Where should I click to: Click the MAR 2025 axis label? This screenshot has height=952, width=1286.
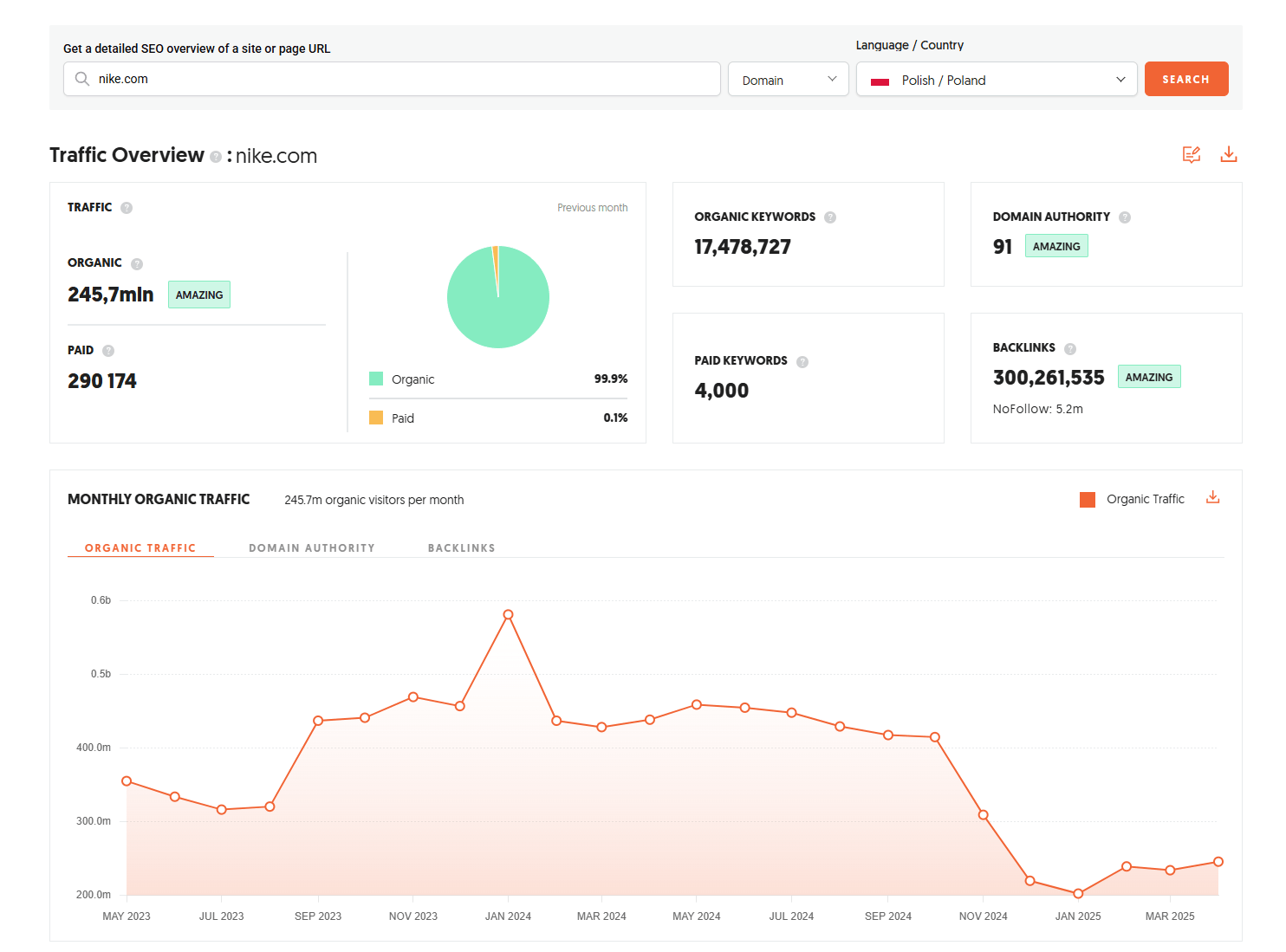[x=1170, y=916]
